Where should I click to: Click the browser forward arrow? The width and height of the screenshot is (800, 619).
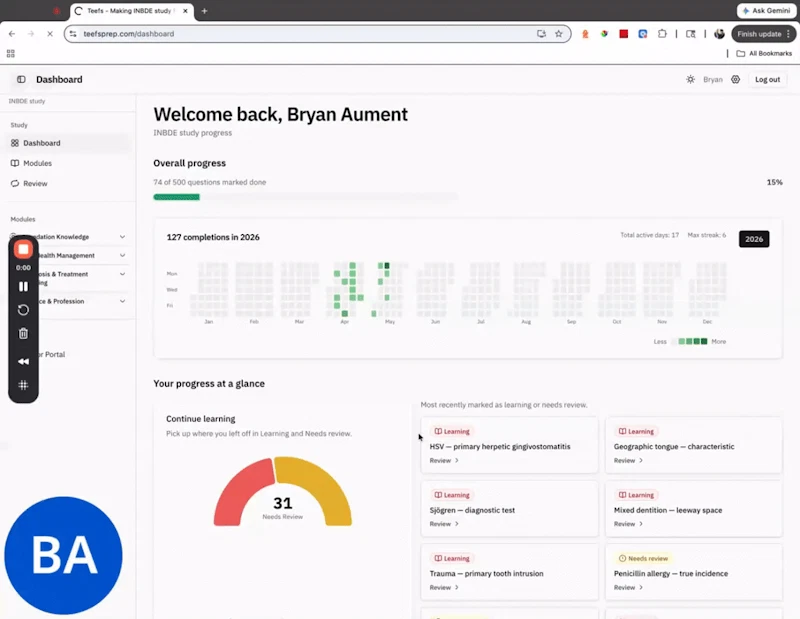tap(31, 34)
